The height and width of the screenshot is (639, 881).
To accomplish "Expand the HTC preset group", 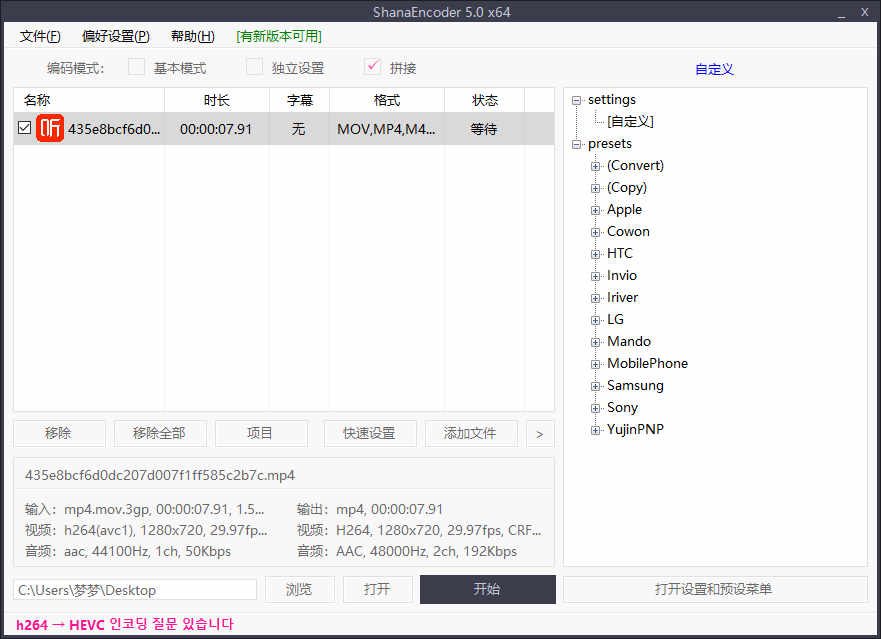I will (596, 254).
